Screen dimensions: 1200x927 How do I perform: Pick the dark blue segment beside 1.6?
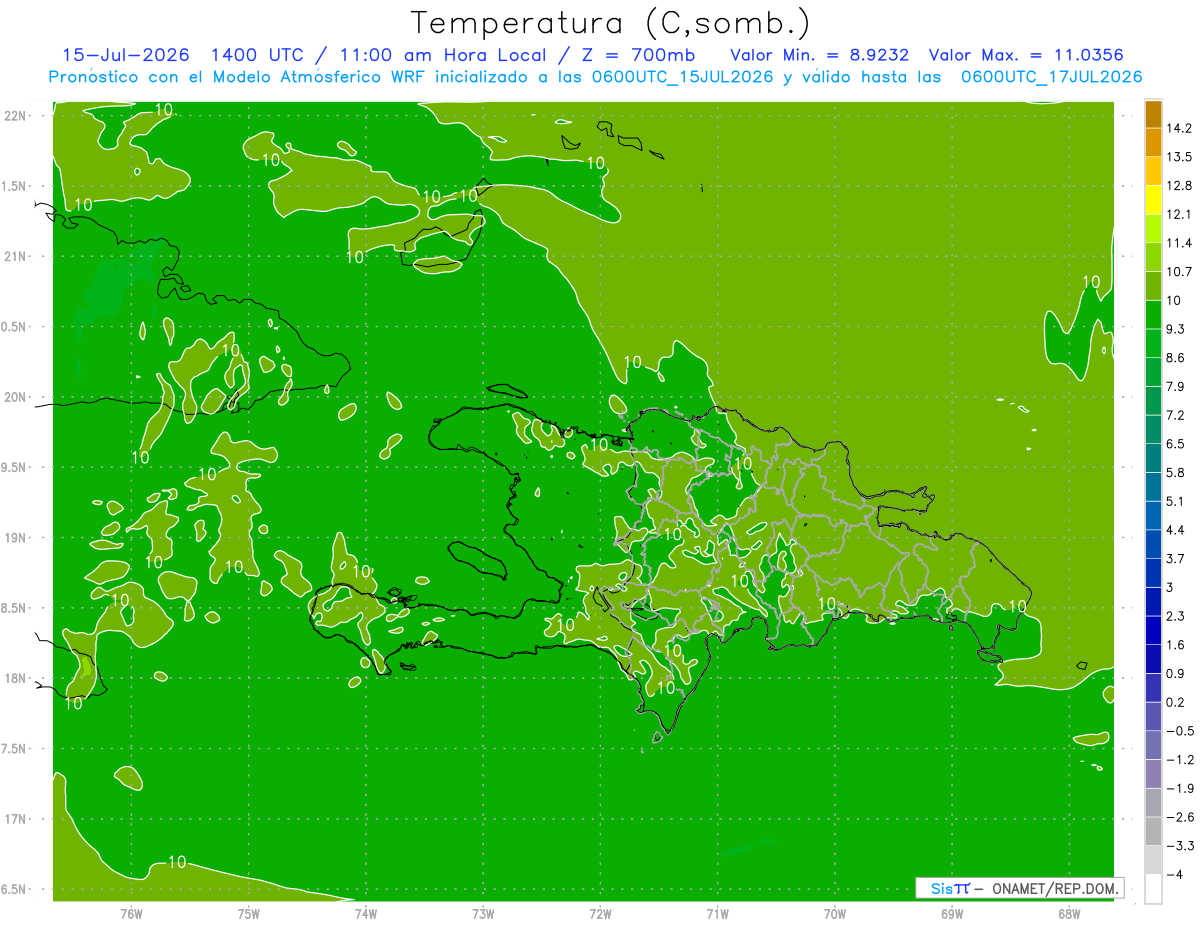click(x=1153, y=631)
